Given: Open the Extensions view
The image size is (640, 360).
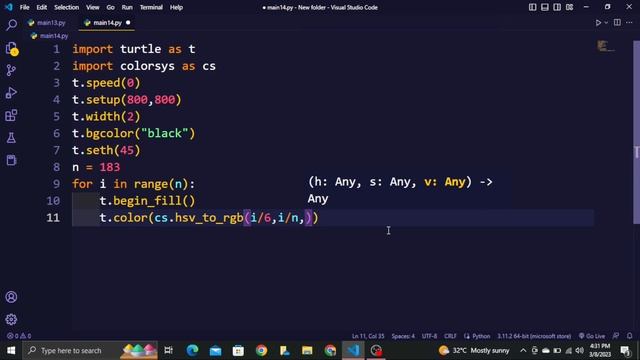Looking at the screenshot, I should point(11,116).
